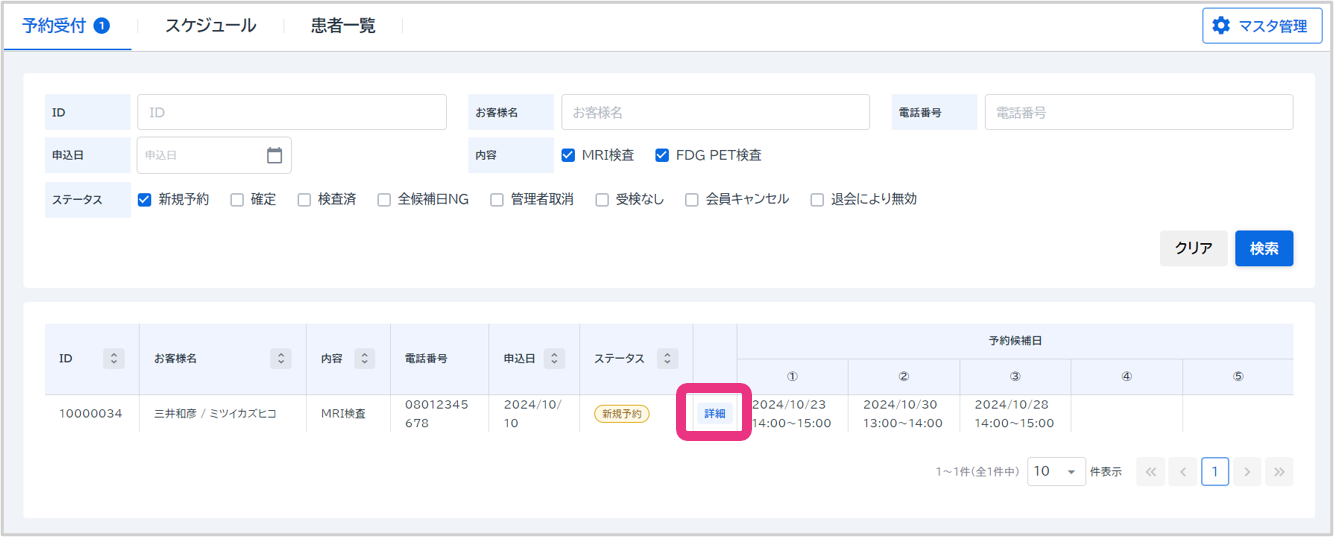Image resolution: width=1334 pixels, height=537 pixels.
Task: Switch to the スケジュール tab
Action: point(210,26)
